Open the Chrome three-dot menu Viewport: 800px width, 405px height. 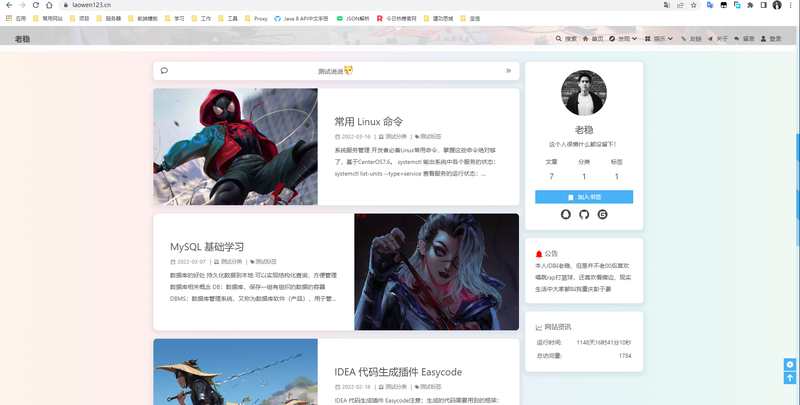pyautogui.click(x=790, y=5)
